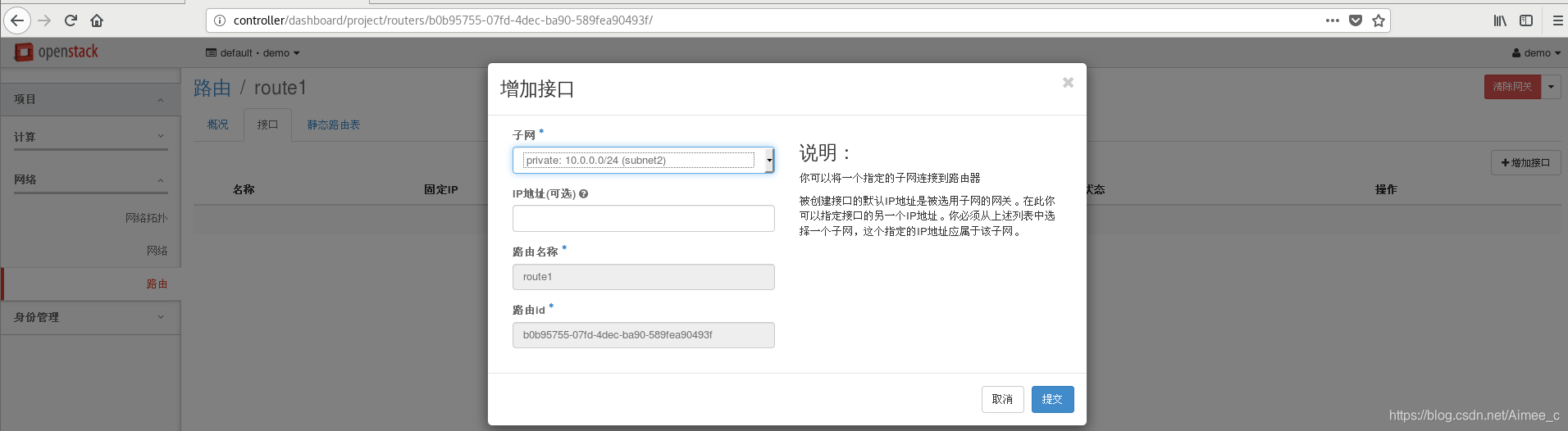Viewport: 1568px width, 431px height.
Task: Open the browser Library icon
Action: pyautogui.click(x=1500, y=20)
